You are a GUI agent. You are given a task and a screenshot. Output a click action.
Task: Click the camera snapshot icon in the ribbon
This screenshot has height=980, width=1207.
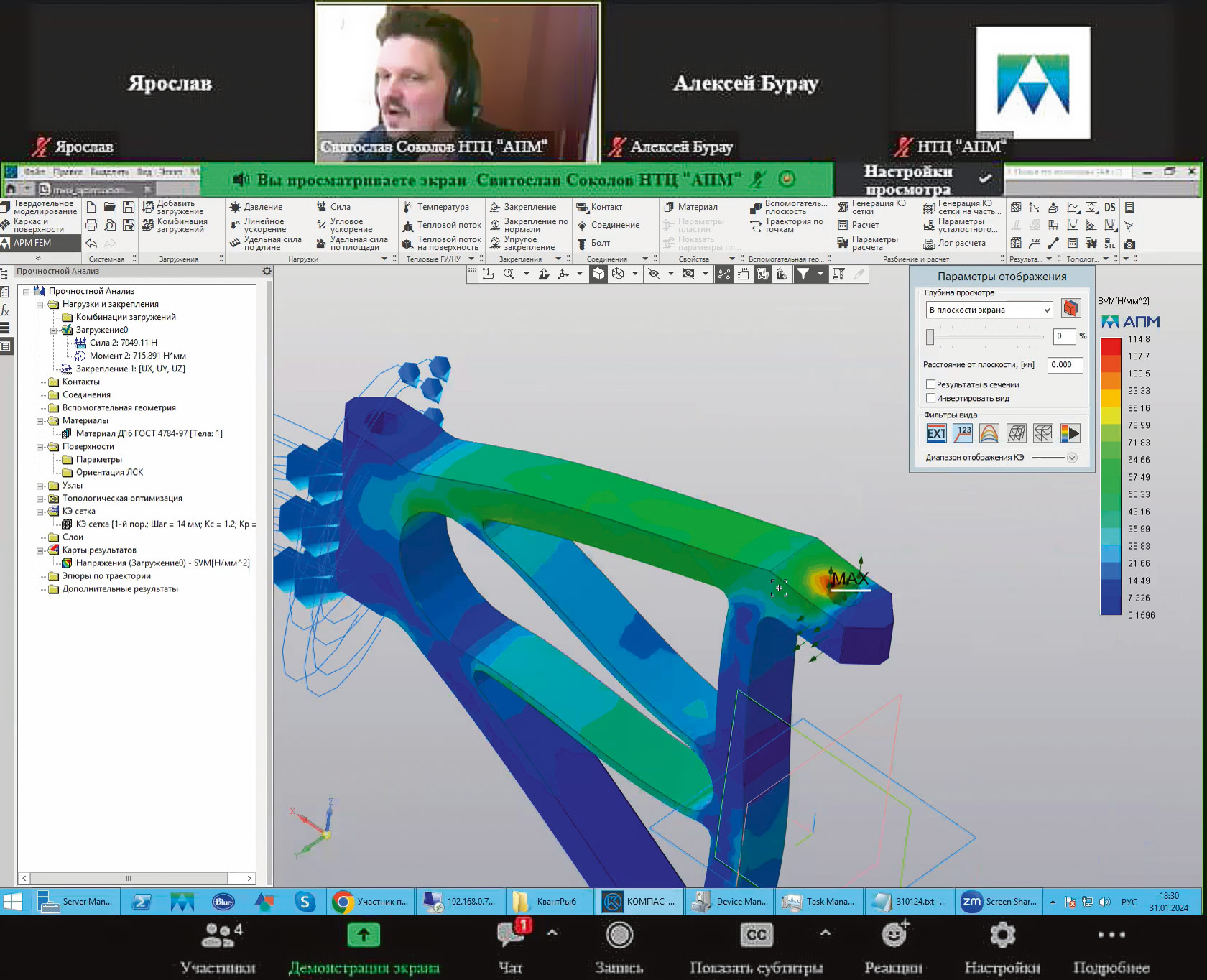point(1129,244)
